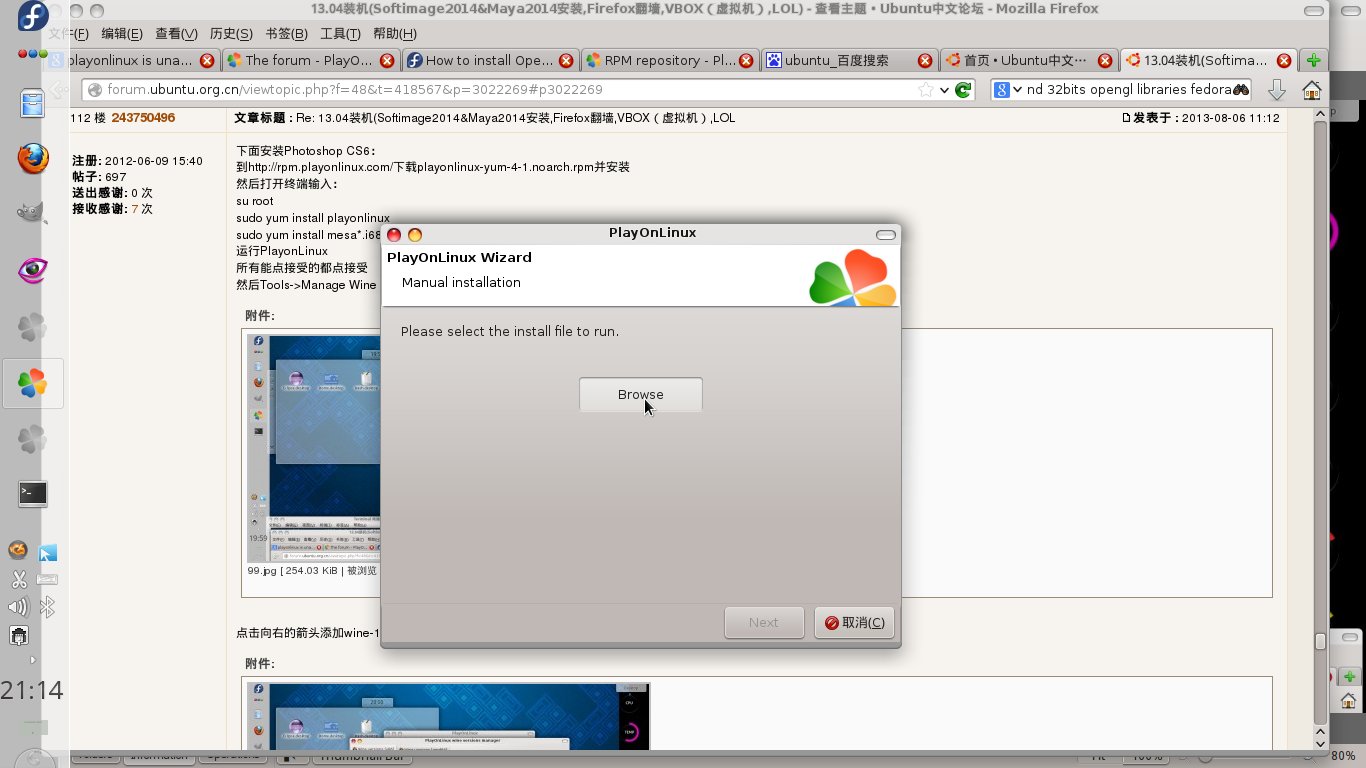The image size is (1366, 768).
Task: Click the 发表于 post icon near the date
Action: (x=1126, y=118)
